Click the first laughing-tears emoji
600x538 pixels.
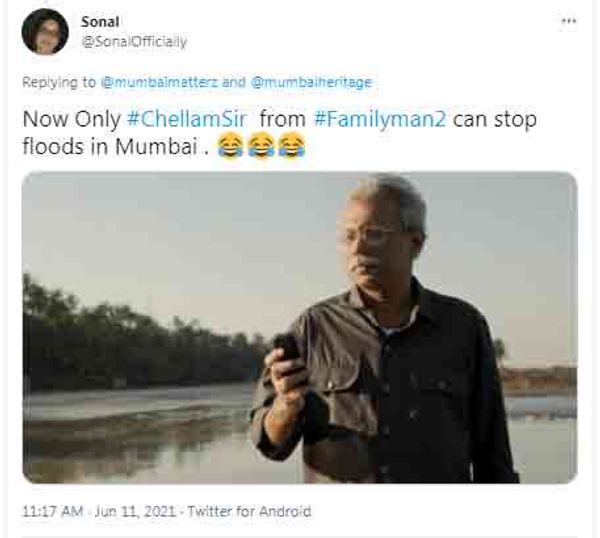click(230, 146)
